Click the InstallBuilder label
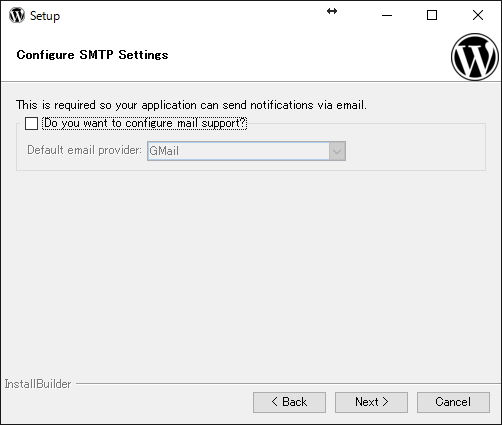 38,384
